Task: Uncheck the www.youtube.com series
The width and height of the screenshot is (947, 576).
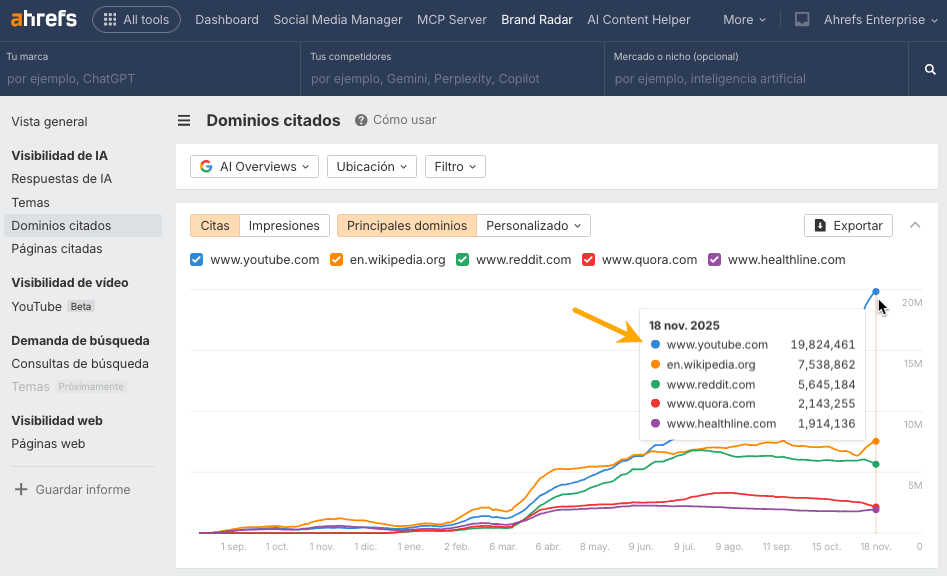Action: 197,259
